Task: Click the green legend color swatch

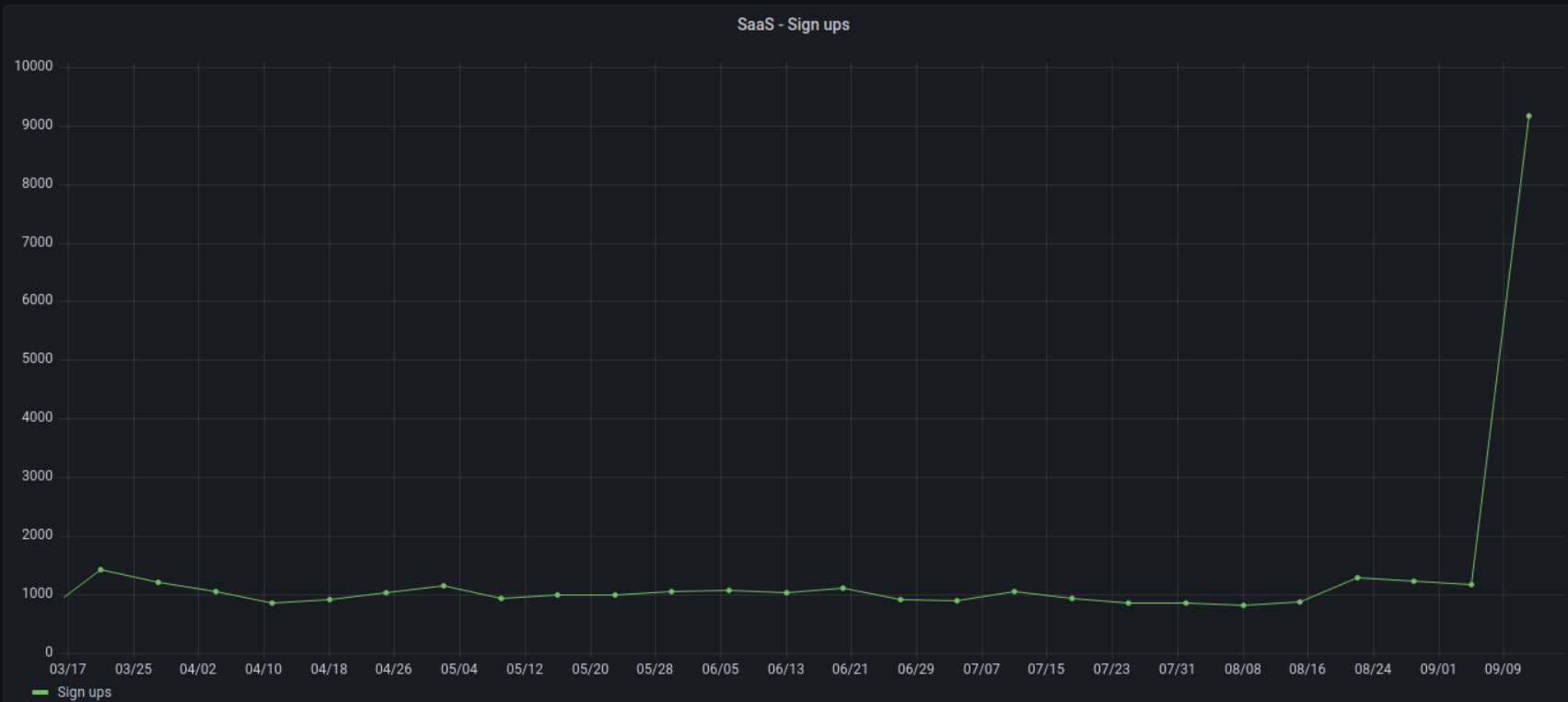Action: pos(40,692)
